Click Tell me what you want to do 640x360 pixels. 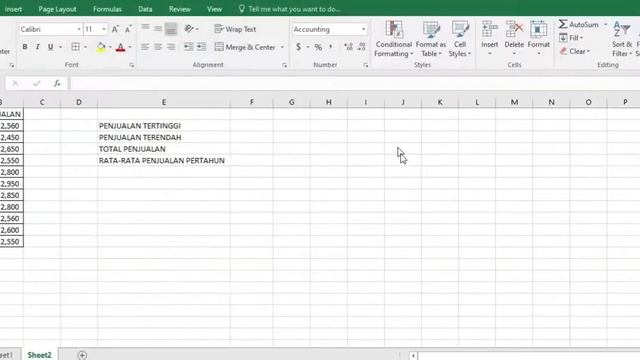coord(289,9)
